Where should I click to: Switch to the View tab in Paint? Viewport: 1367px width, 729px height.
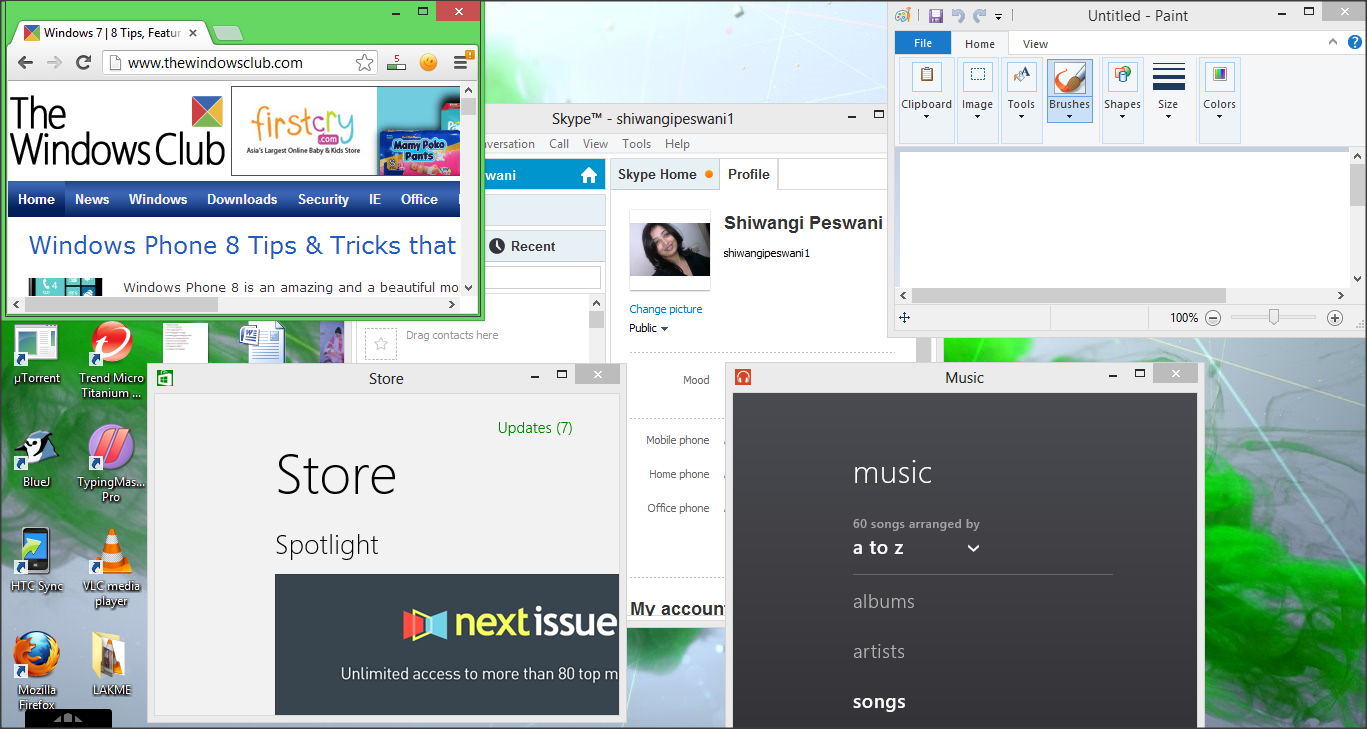click(1035, 44)
